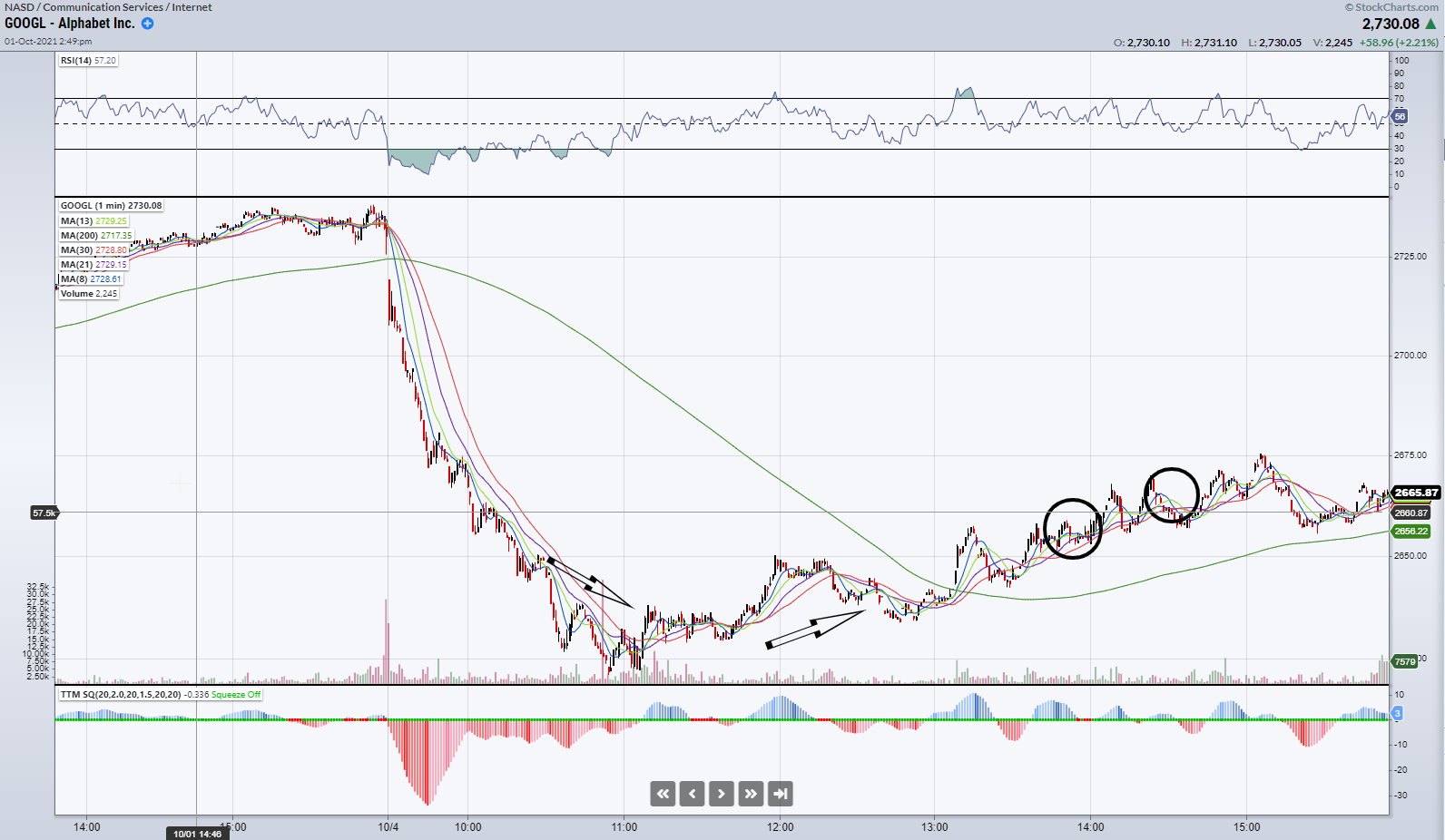Click the 10:00 time axis label
The height and width of the screenshot is (840, 1445).
468,826
